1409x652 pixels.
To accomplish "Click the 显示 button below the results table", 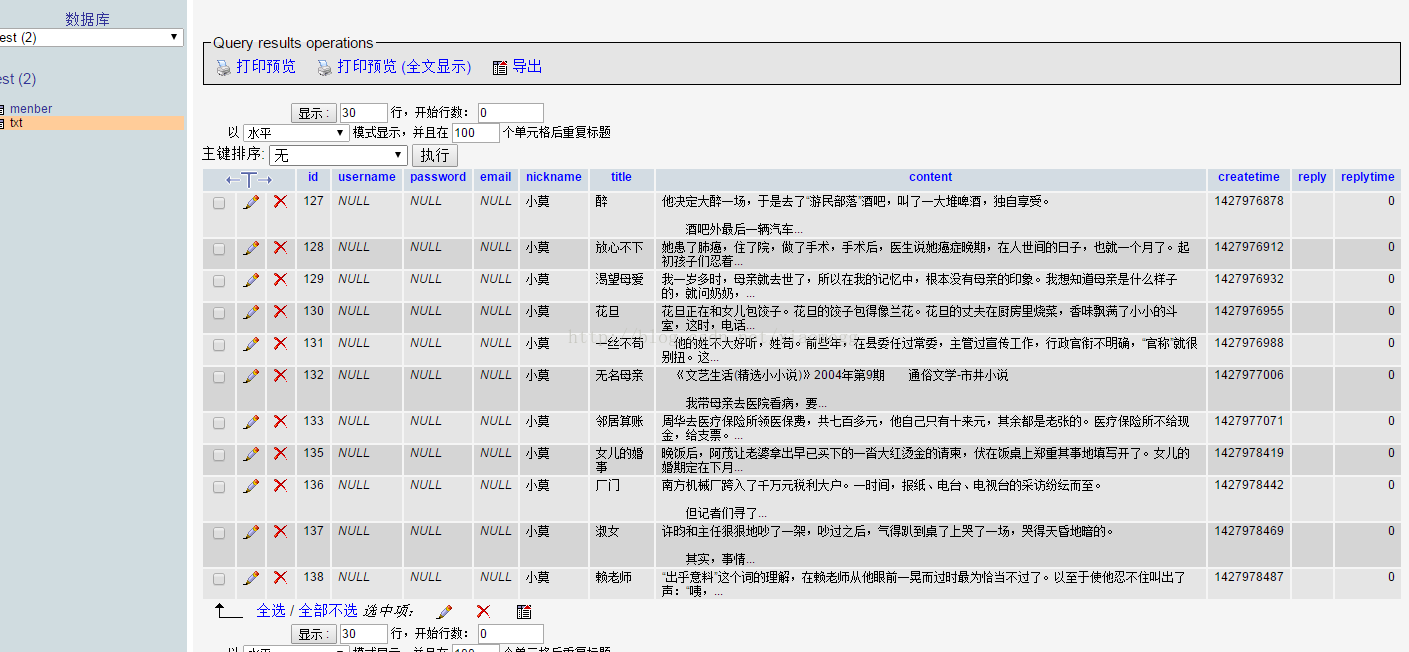I will pyautogui.click(x=314, y=634).
